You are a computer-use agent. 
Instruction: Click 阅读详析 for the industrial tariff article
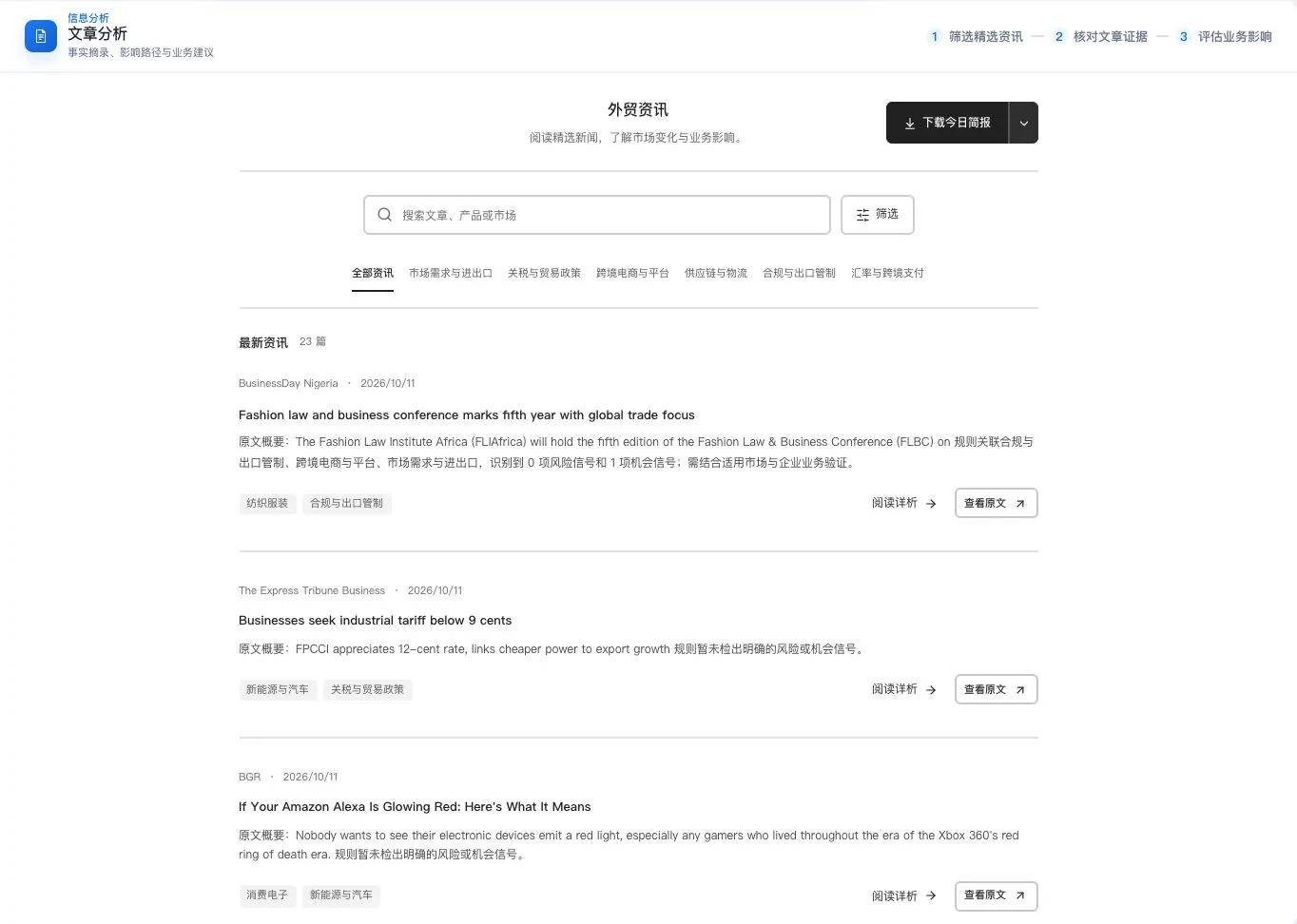click(904, 689)
